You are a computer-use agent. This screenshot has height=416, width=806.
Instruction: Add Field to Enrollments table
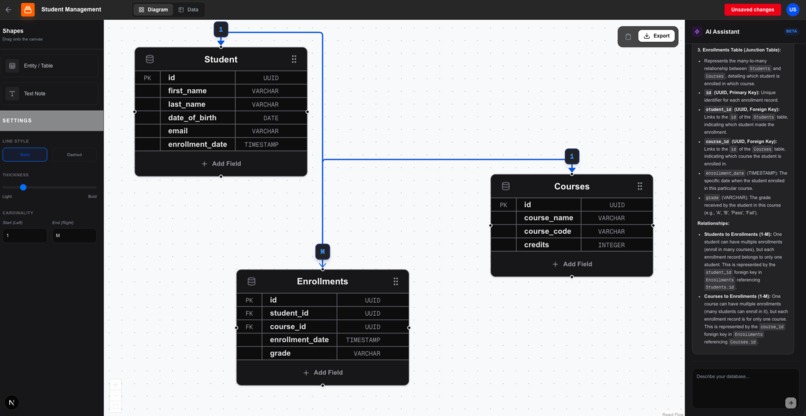pyautogui.click(x=323, y=372)
